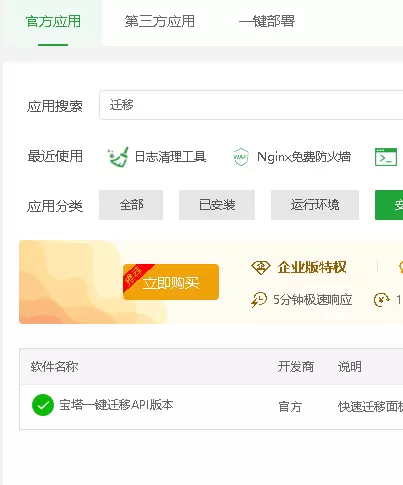This screenshot has height=485, width=403.
Task: Click the 开发商 column header
Action: click(296, 367)
